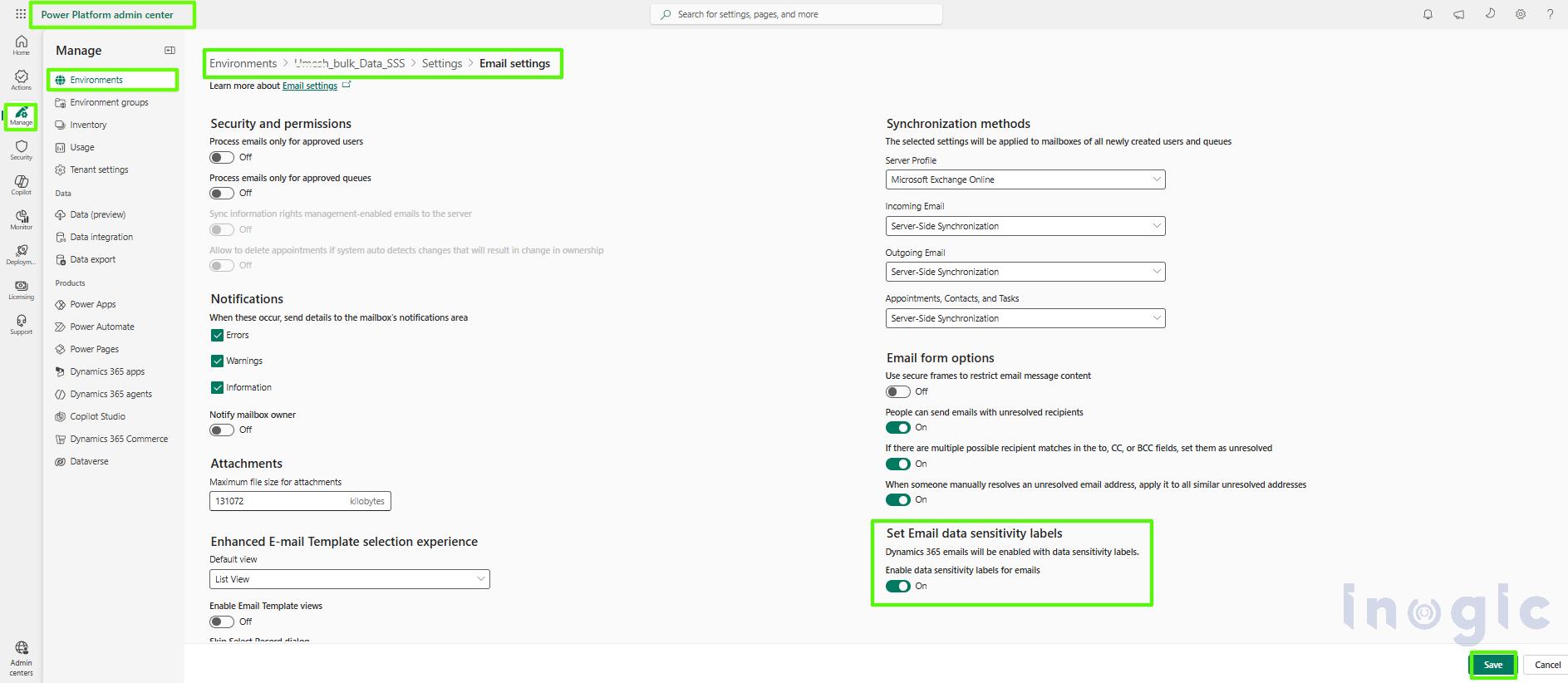Open the bulk_Data_SSS environment breadcrumb

pyautogui.click(x=350, y=63)
